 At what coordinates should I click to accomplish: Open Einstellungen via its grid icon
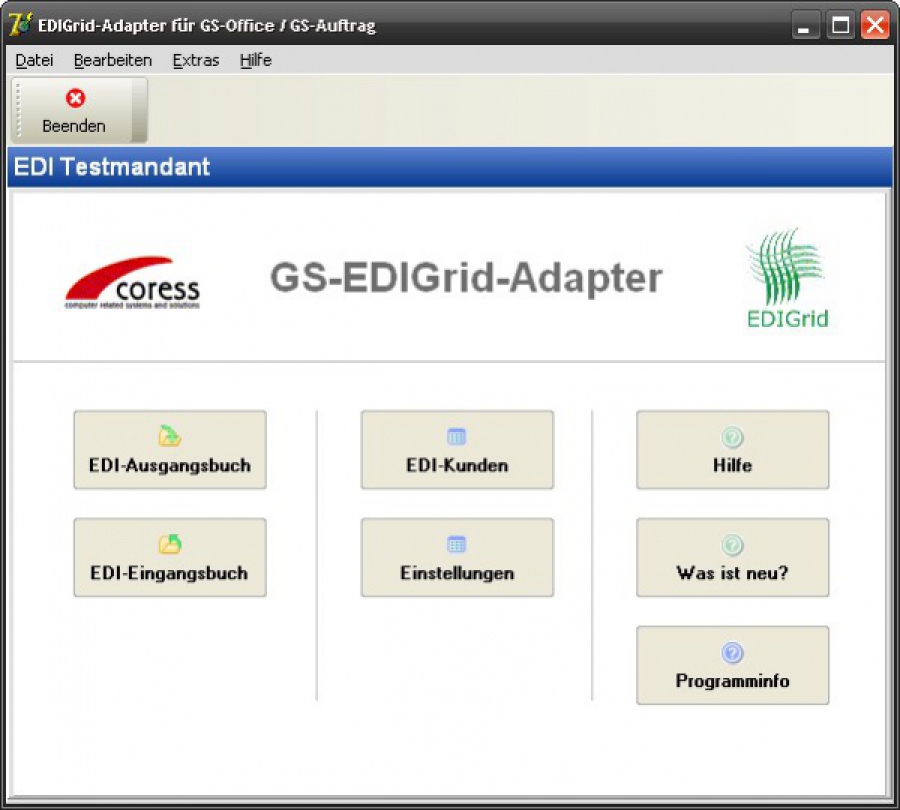click(x=457, y=545)
